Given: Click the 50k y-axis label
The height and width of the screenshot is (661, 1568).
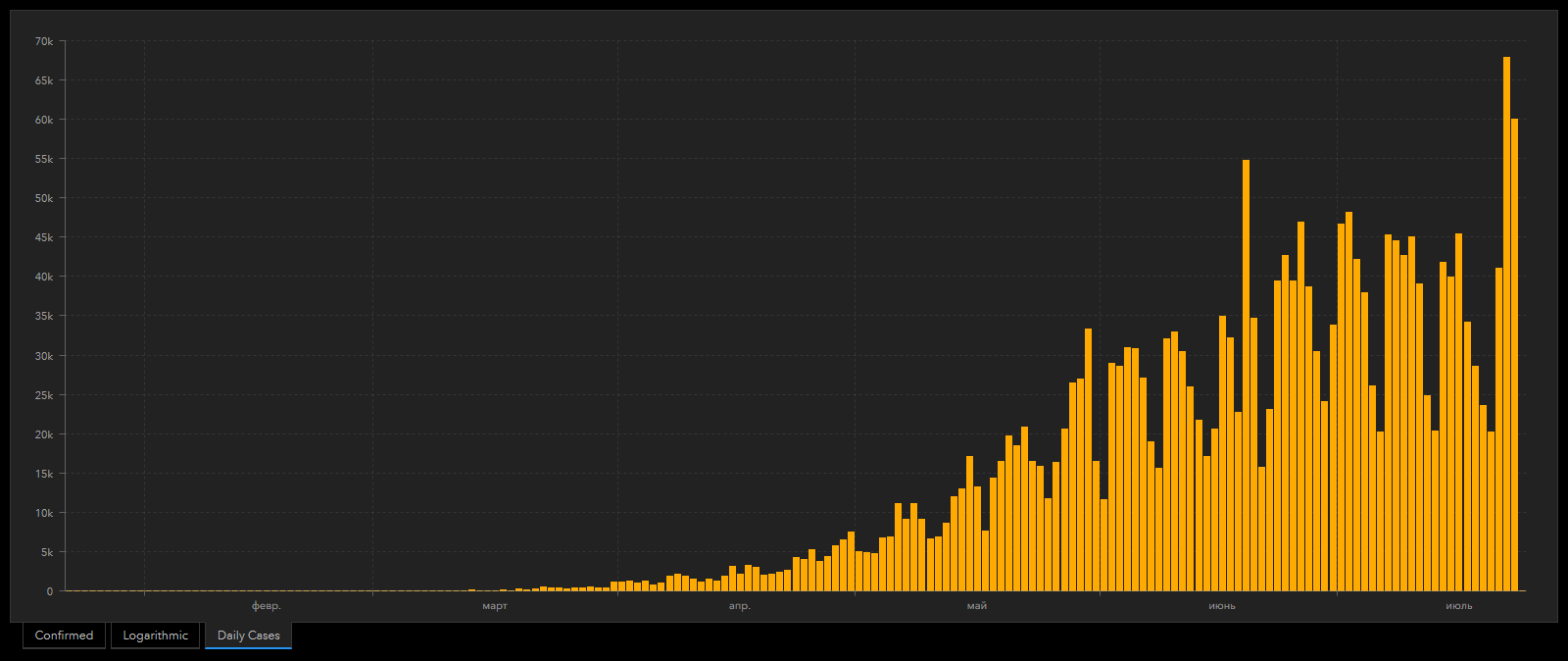Looking at the screenshot, I should pyautogui.click(x=44, y=198).
